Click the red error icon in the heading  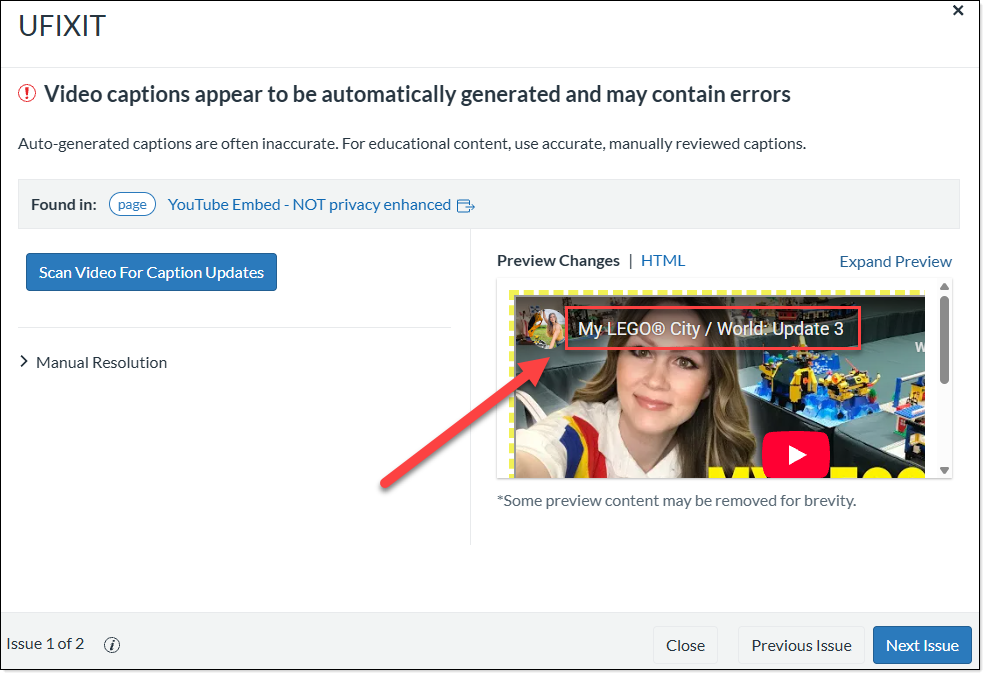point(27,94)
